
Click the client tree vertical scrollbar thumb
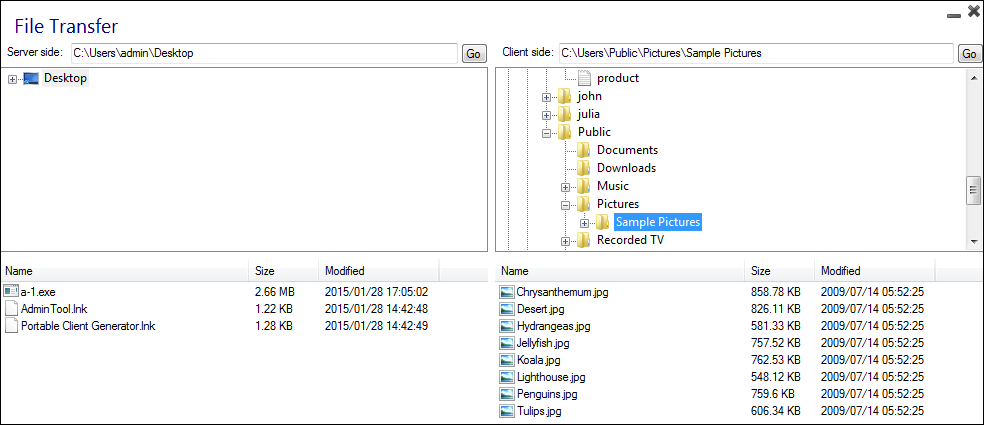[973, 190]
